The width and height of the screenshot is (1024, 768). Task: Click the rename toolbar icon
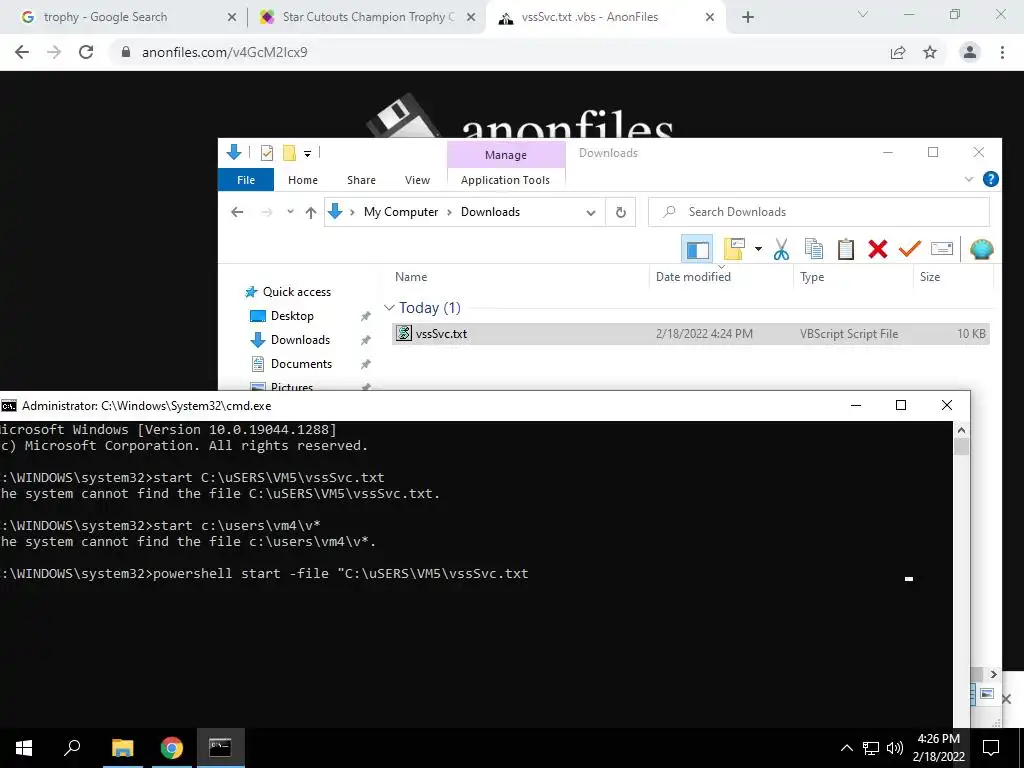[x=941, y=249]
